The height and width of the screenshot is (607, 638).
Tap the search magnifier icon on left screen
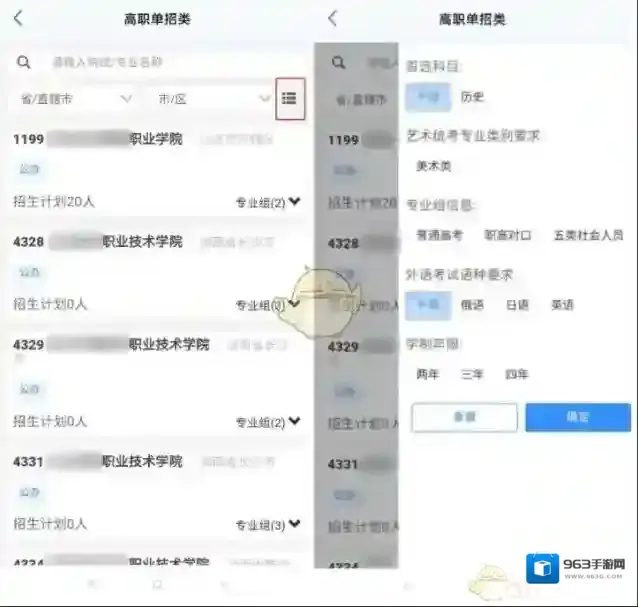tap(24, 62)
